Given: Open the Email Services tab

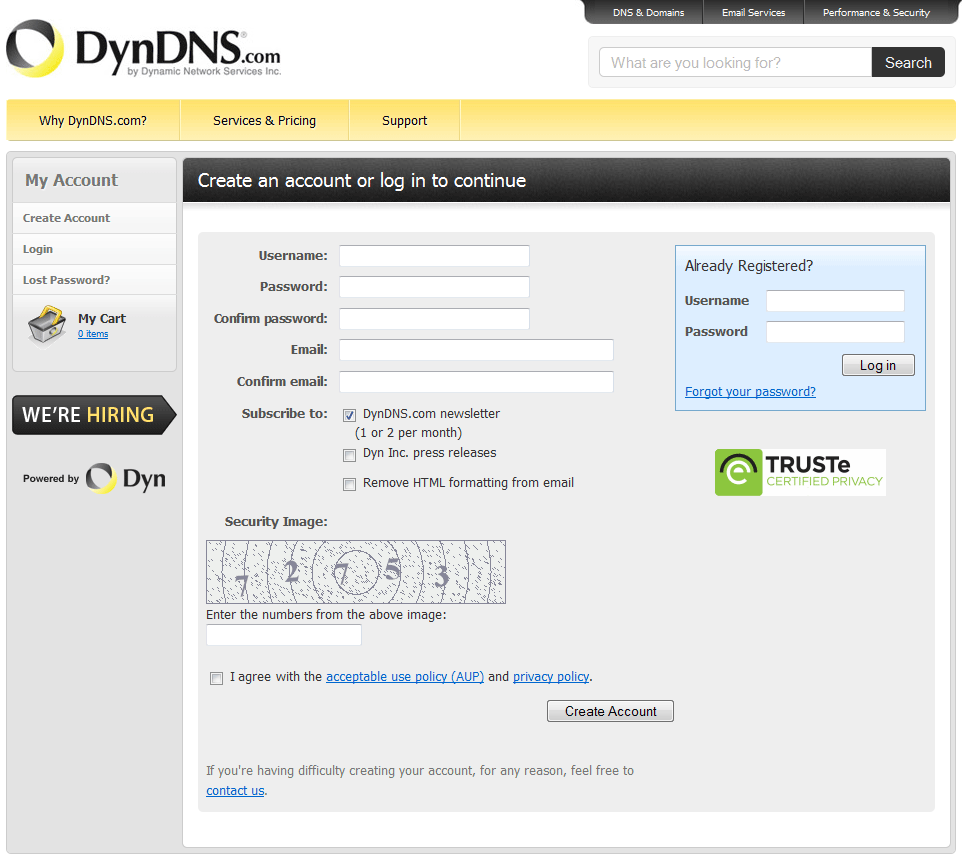Looking at the screenshot, I should [753, 13].
